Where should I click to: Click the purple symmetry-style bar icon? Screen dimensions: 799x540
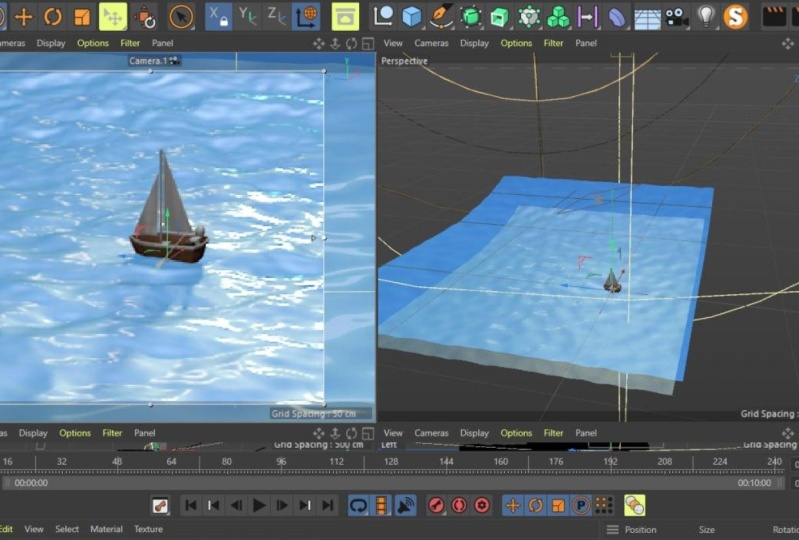(587, 16)
